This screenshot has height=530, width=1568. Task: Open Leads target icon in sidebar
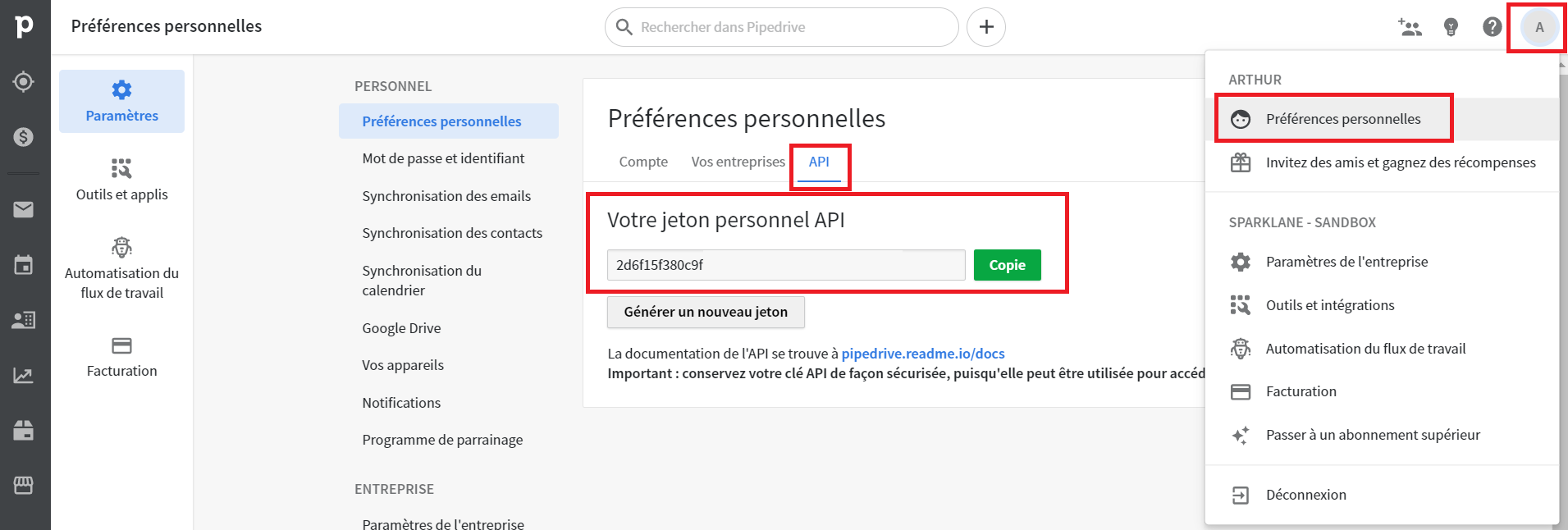pos(24,82)
